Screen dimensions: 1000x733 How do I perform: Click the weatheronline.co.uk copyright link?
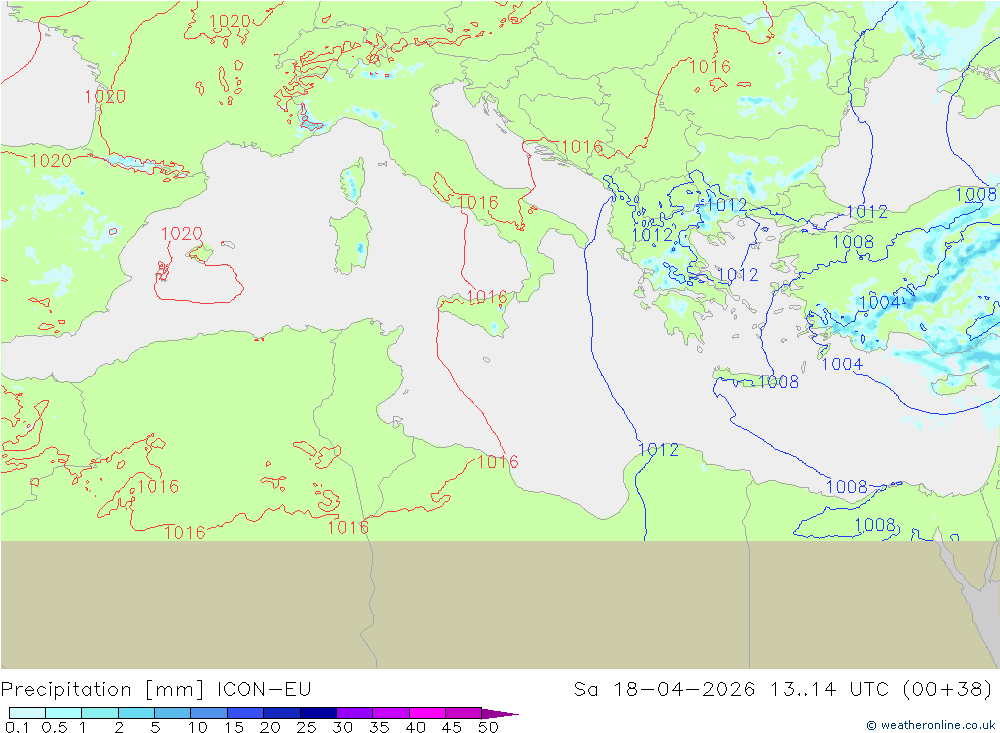coord(930,725)
